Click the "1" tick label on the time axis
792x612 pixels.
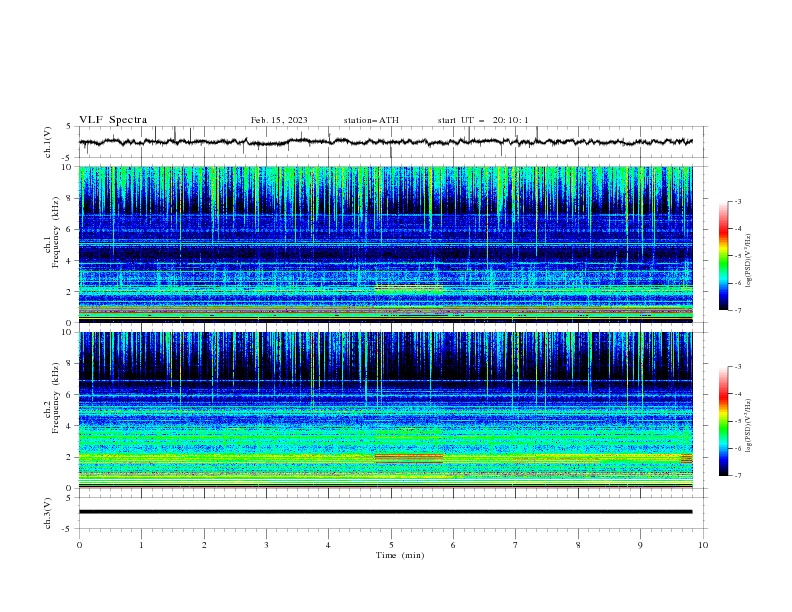(x=141, y=545)
